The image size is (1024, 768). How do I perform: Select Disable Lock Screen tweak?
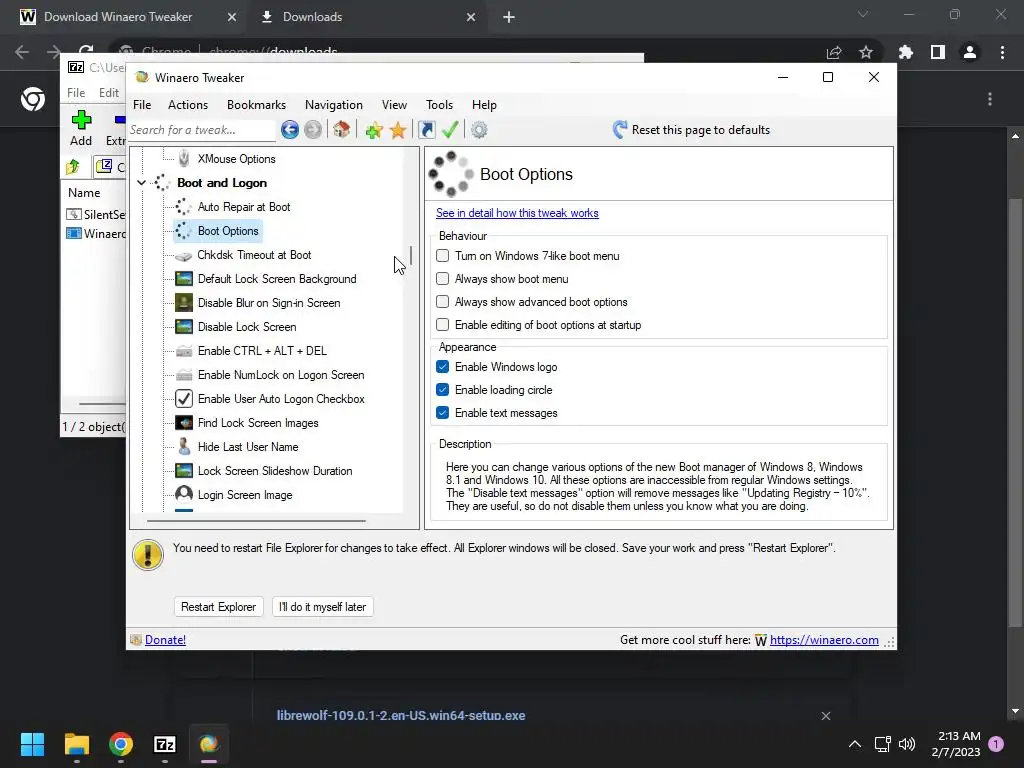point(247,327)
